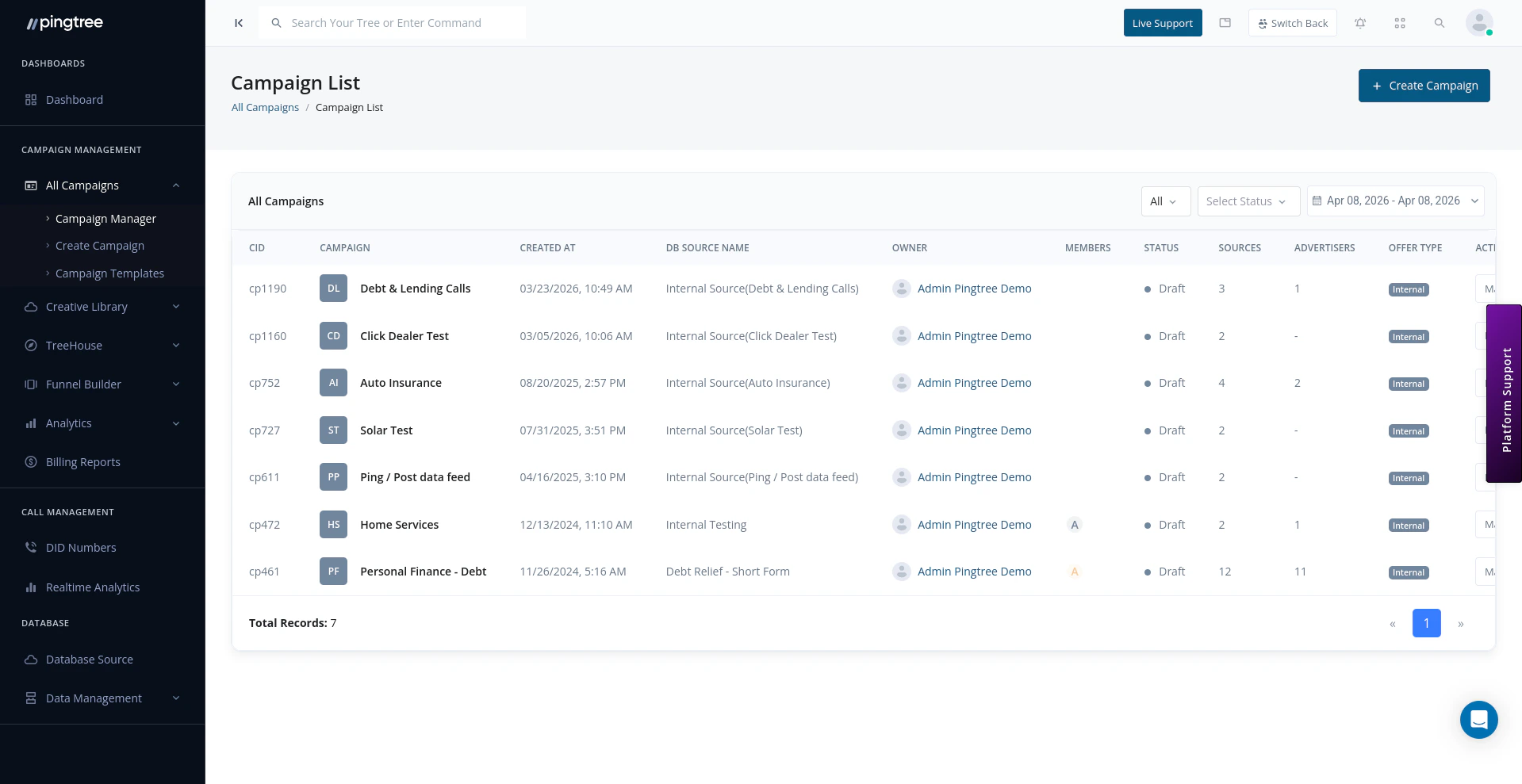The height and width of the screenshot is (784, 1522).
Task: Click the Create Campaign button
Action: click(1424, 86)
